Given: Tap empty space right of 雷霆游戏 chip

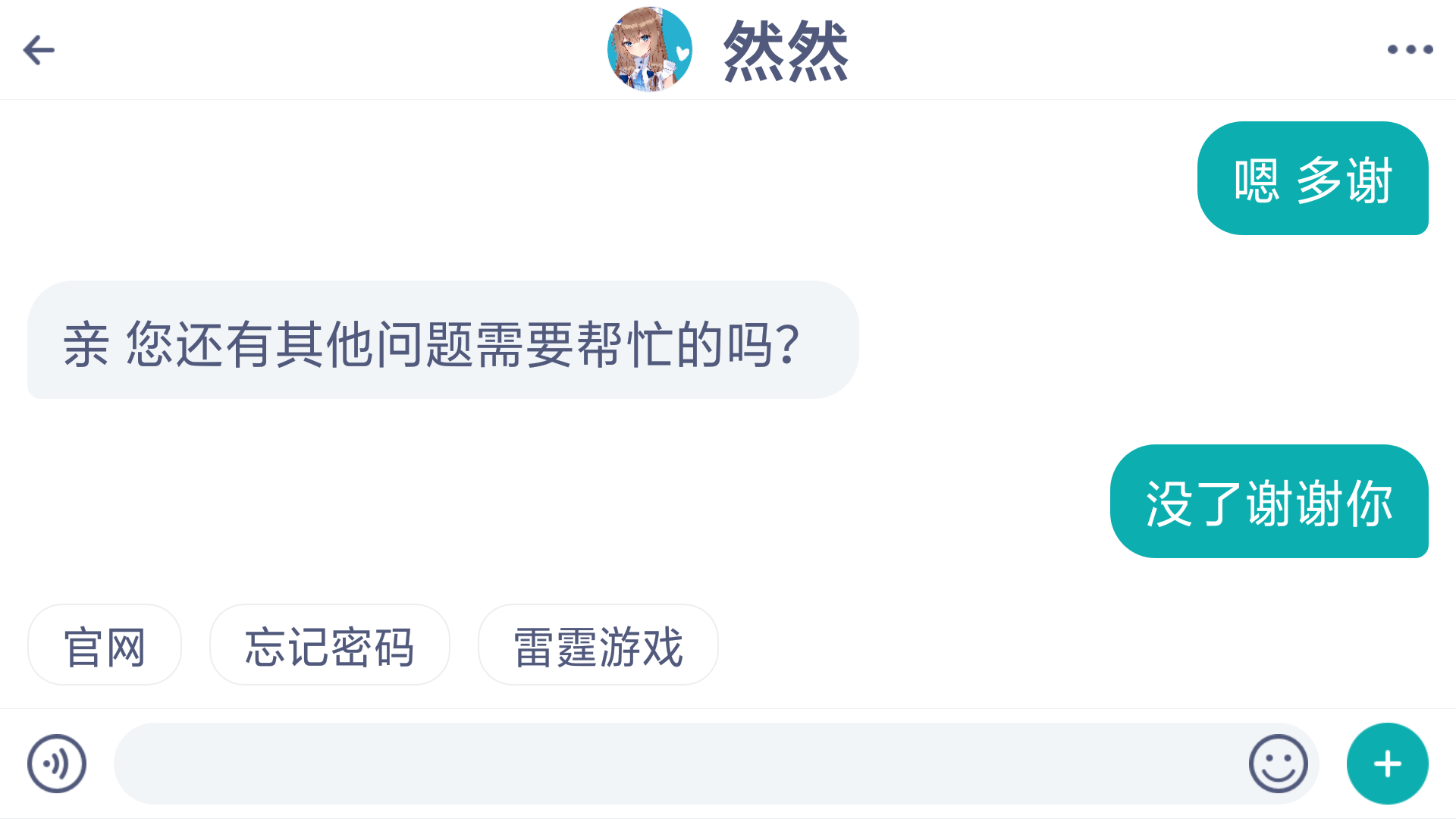Looking at the screenshot, I should click(1062, 645).
